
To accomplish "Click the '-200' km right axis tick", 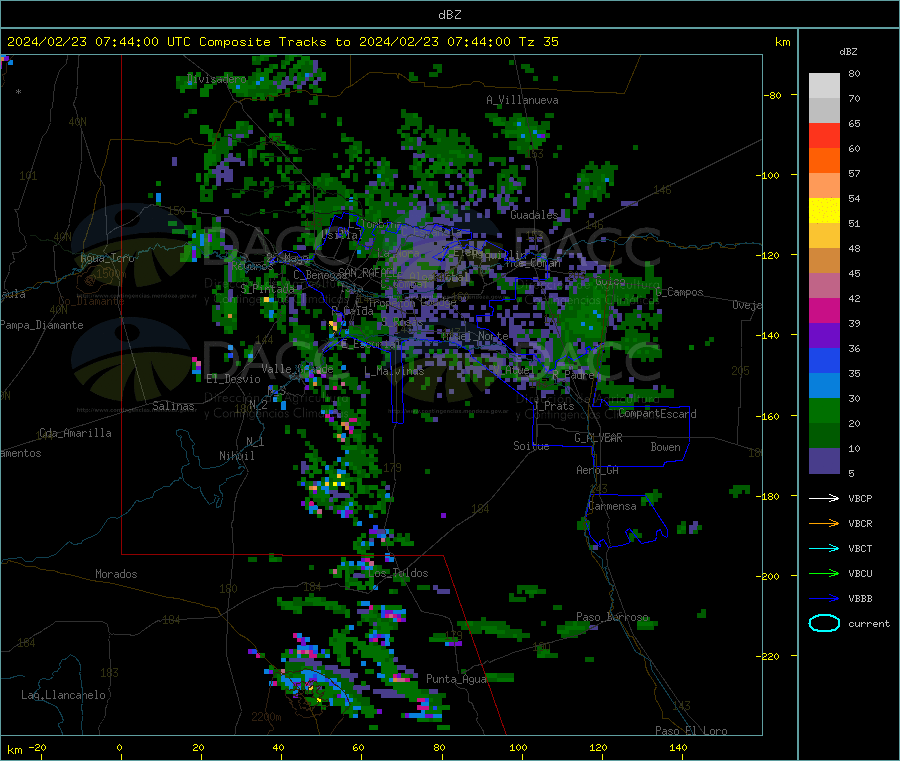I will coord(767,576).
